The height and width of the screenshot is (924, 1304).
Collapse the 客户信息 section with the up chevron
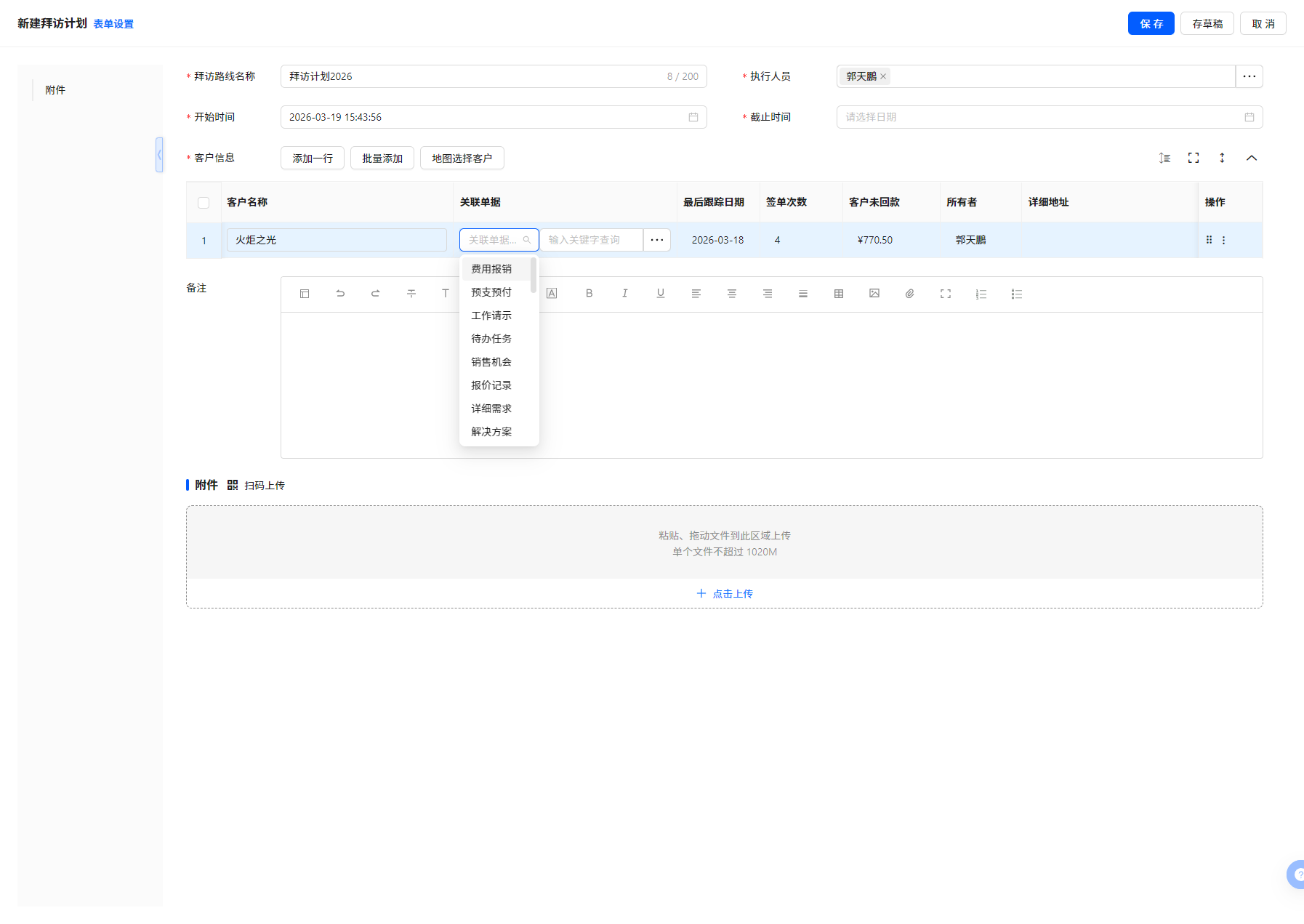1252,158
